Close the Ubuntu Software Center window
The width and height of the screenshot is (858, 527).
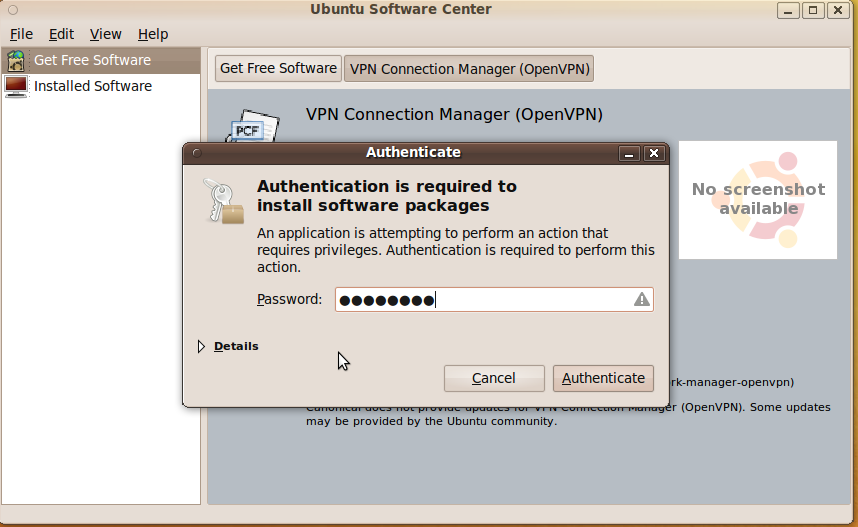pyautogui.click(x=838, y=10)
